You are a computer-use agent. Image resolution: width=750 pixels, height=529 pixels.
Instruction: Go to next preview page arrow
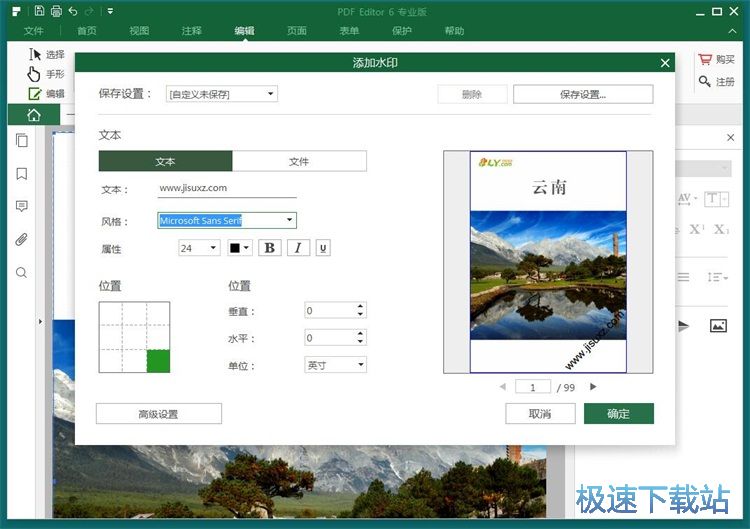pos(593,386)
